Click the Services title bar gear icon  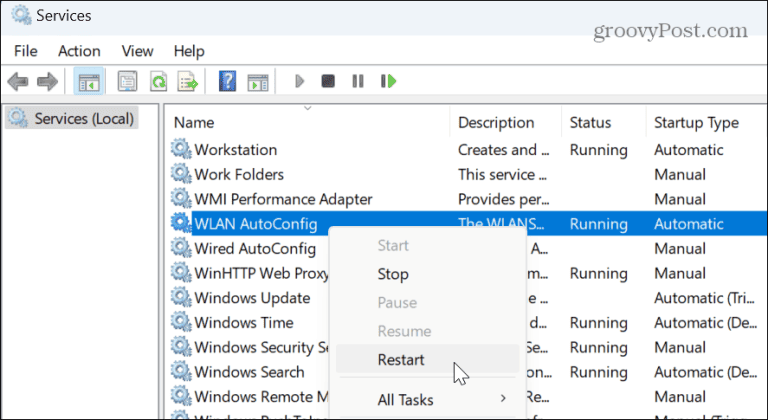[x=21, y=15]
